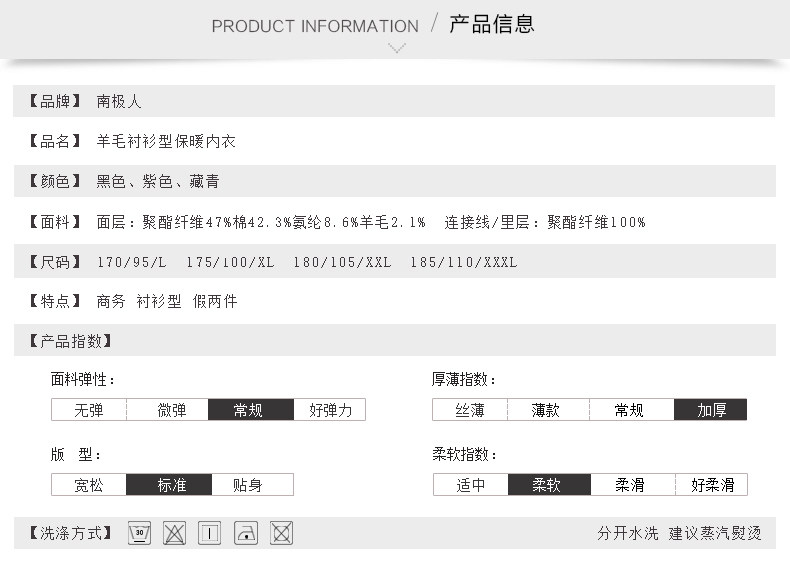Click the 30-degree wash care icon
The height and width of the screenshot is (566, 790).
click(x=139, y=533)
